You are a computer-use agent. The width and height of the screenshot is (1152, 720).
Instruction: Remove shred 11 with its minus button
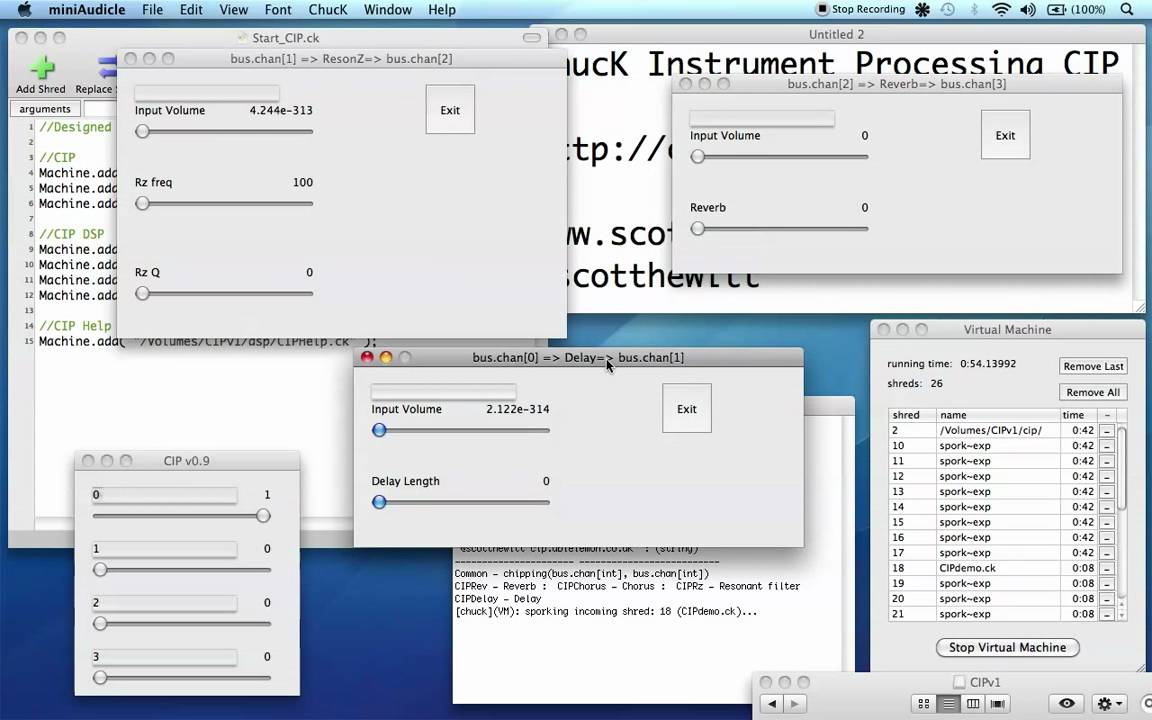coord(1106,461)
